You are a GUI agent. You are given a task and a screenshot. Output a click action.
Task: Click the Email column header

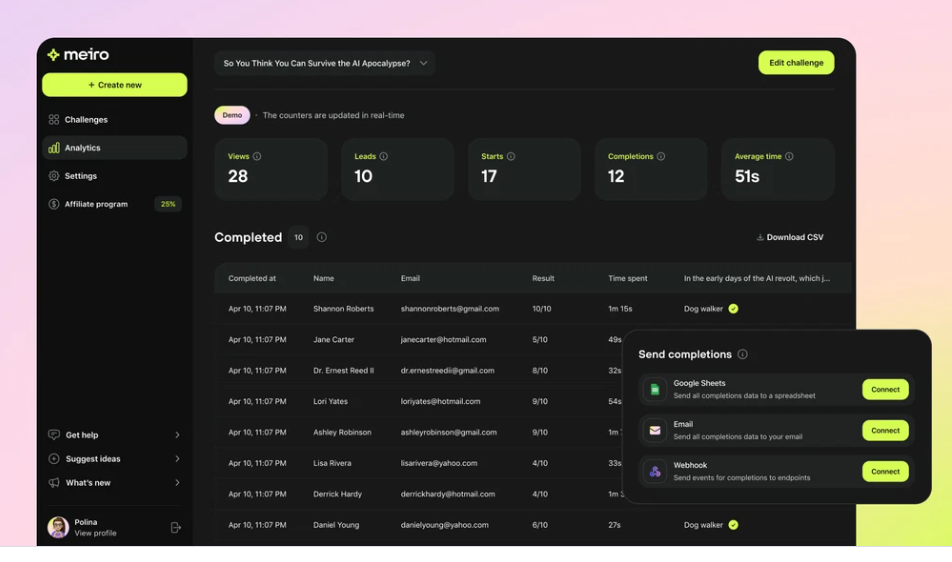point(410,279)
